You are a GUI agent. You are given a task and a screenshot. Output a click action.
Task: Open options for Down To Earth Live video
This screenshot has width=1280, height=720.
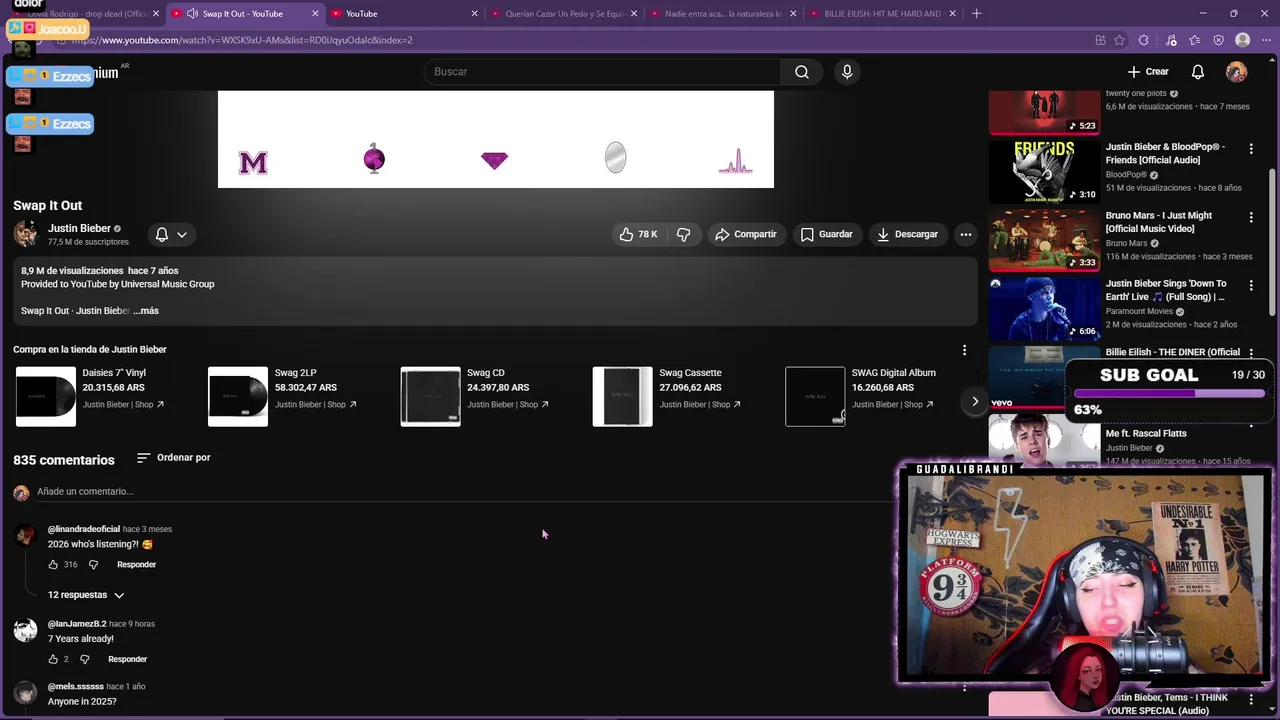[x=1251, y=285]
